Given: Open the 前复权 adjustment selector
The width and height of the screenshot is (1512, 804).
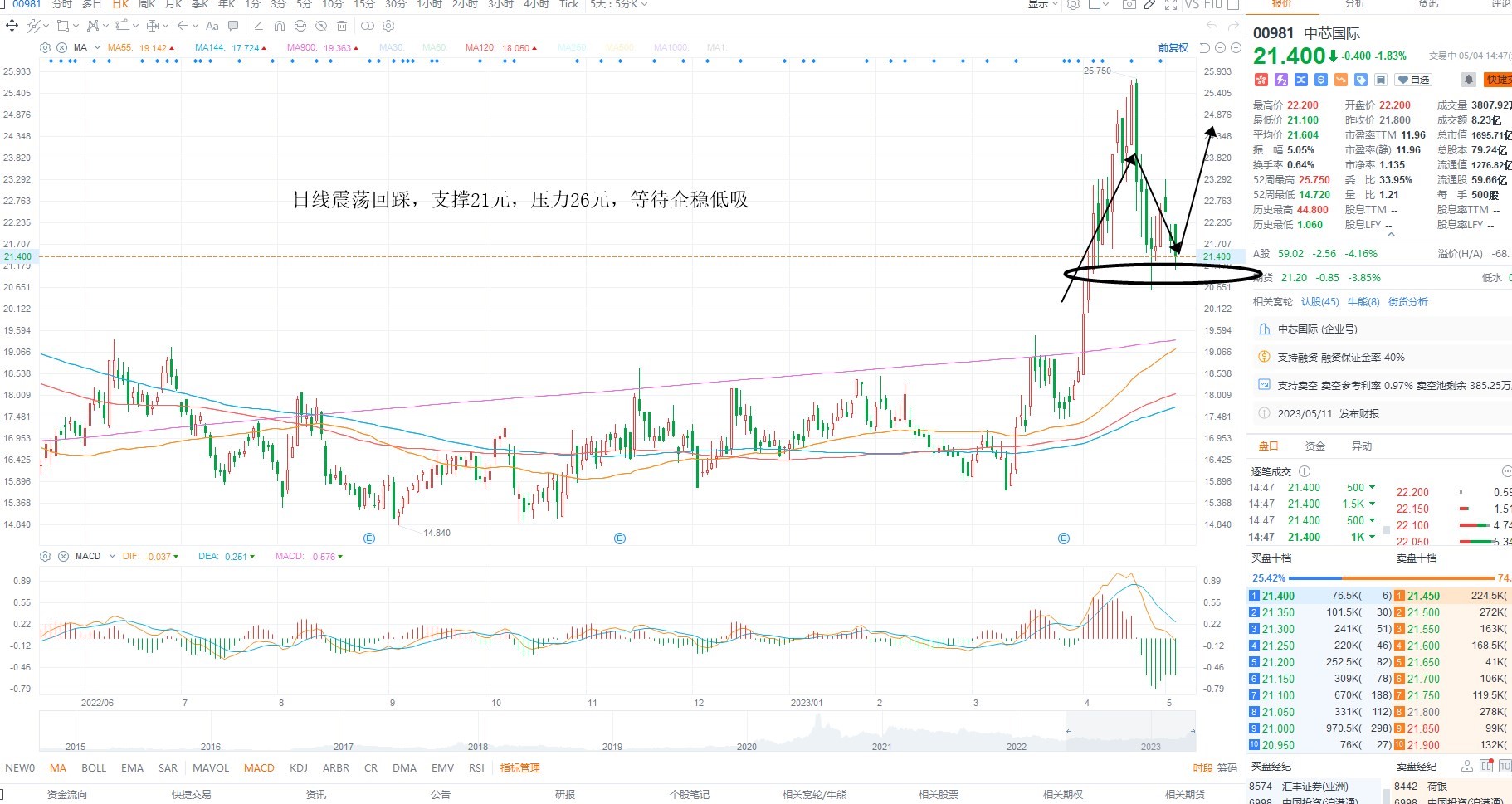Looking at the screenshot, I should [x=1173, y=48].
